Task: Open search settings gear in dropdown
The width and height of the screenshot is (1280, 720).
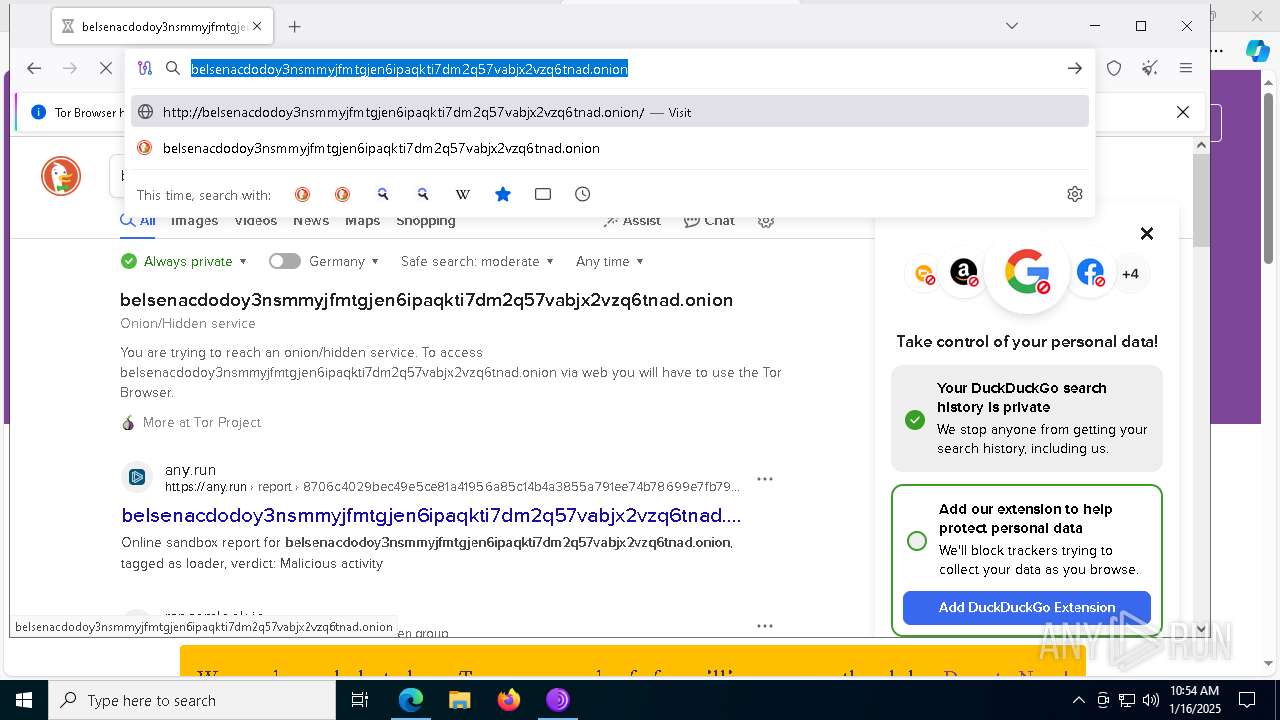Action: coord(1075,194)
